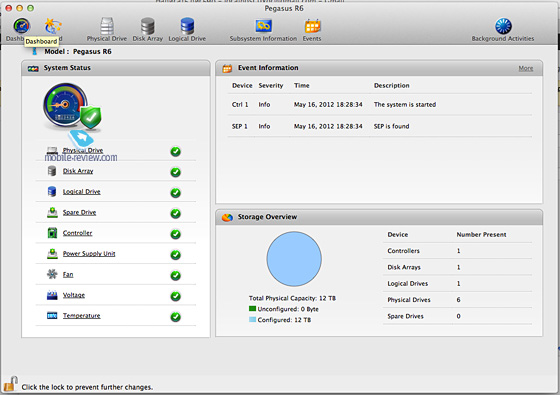The image size is (560, 395).
Task: Open Background Activities in the toolbar
Action: [x=503, y=30]
